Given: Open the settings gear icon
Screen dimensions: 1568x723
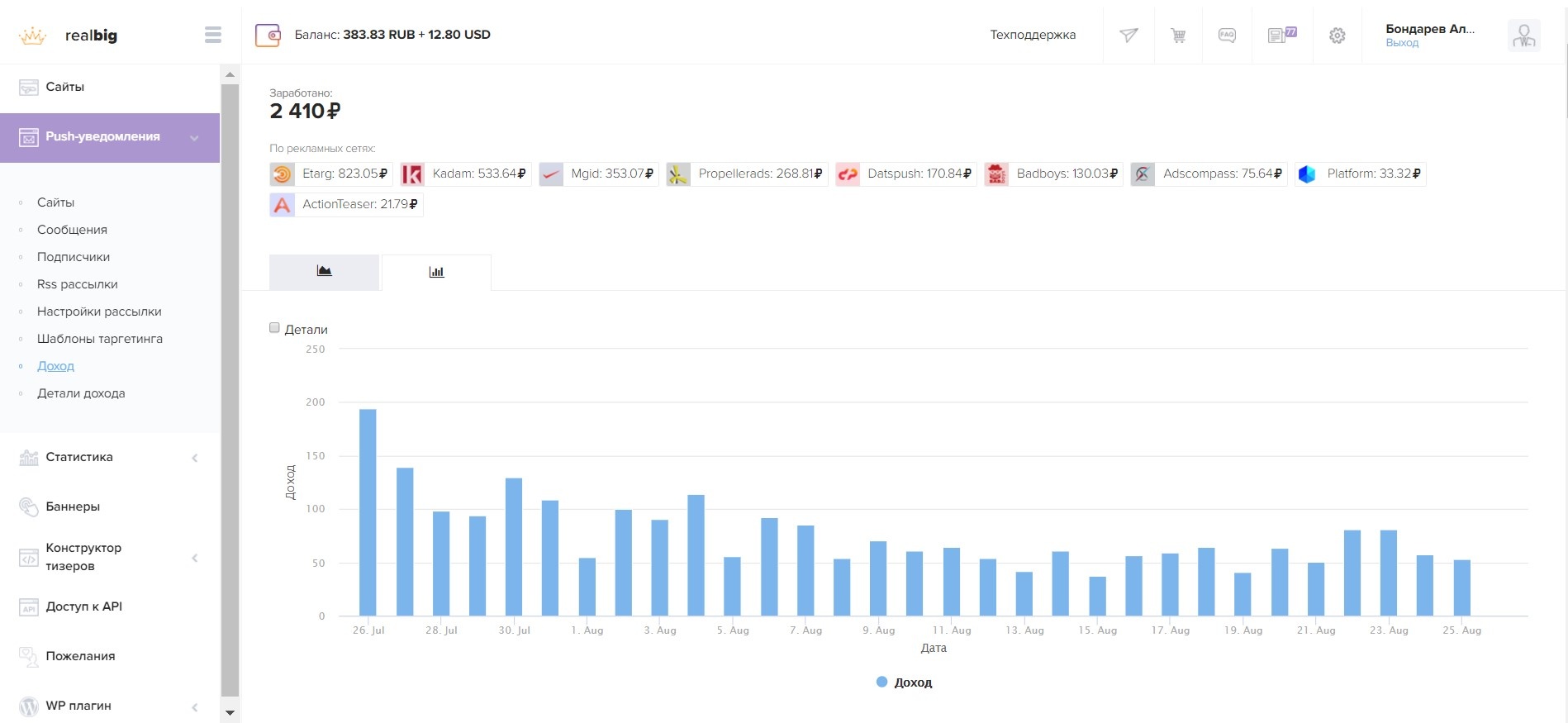Looking at the screenshot, I should (1337, 36).
